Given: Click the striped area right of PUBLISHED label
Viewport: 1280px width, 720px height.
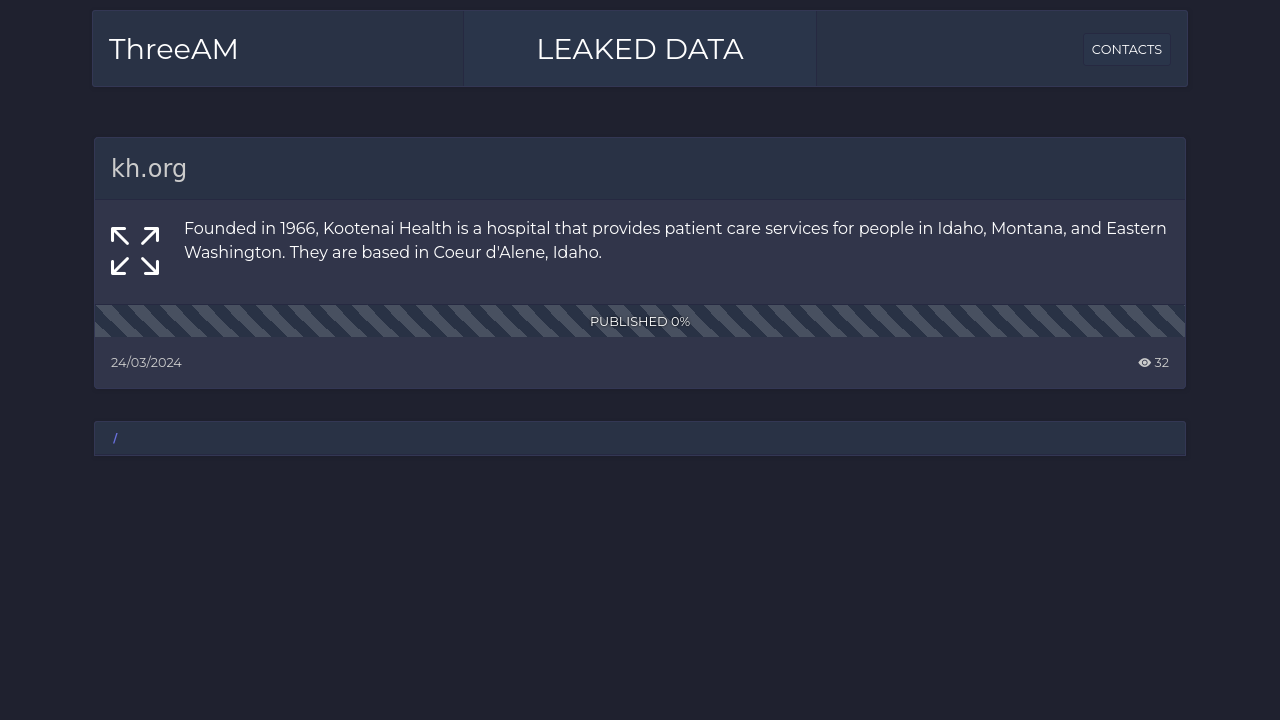Looking at the screenshot, I should [x=938, y=321].
